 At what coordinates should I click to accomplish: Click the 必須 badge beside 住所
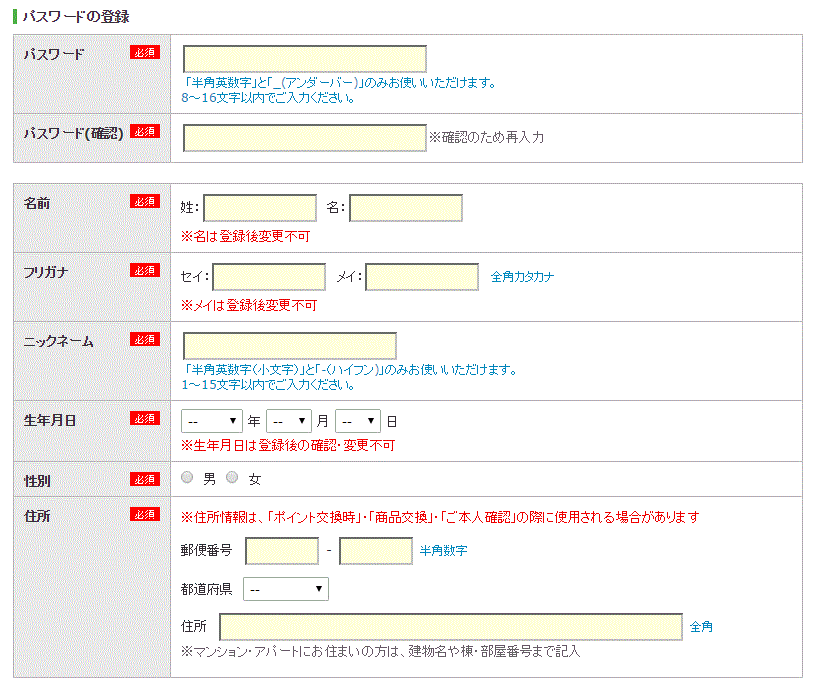point(146,516)
